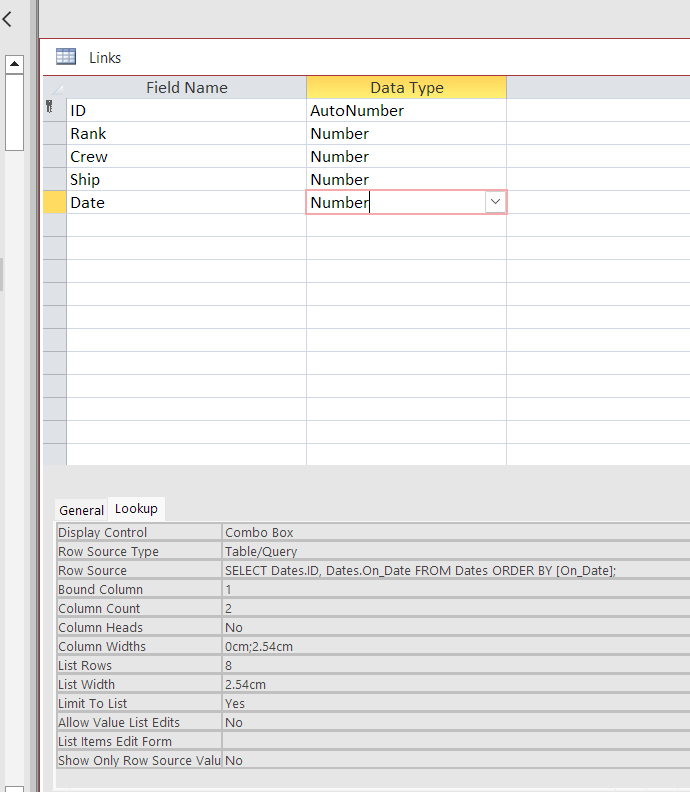Viewport: 690px width, 792px height.
Task: Click the Field Name column header
Action: point(186,88)
